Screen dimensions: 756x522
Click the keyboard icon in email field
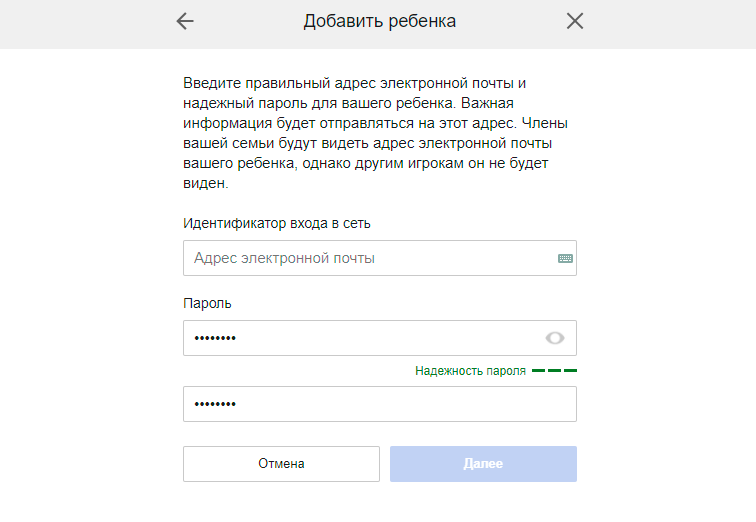565,258
